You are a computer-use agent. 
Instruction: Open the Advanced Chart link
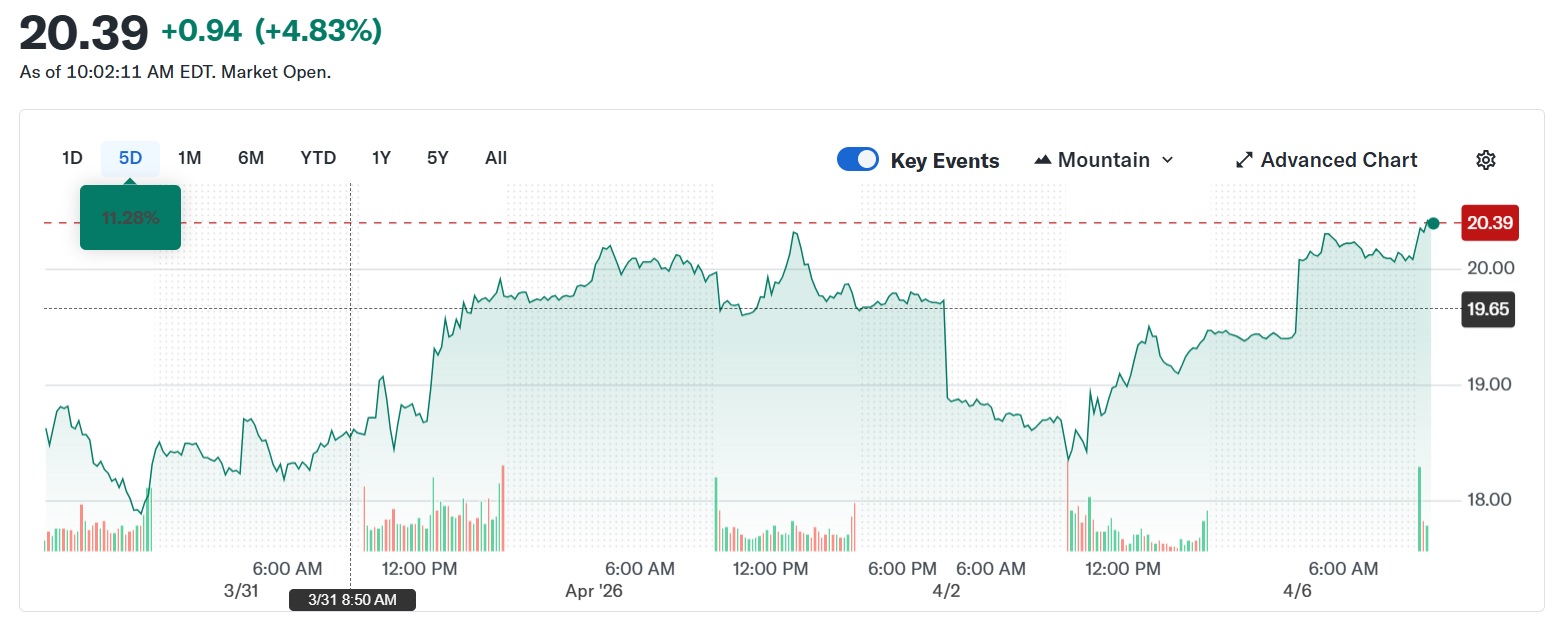[x=1338, y=160]
